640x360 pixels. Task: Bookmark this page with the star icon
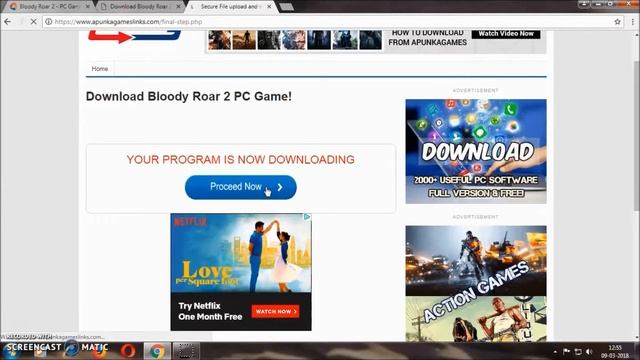617,22
